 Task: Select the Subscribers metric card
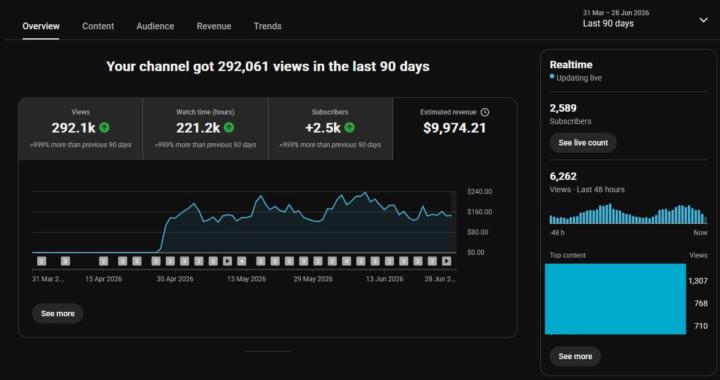click(x=330, y=129)
